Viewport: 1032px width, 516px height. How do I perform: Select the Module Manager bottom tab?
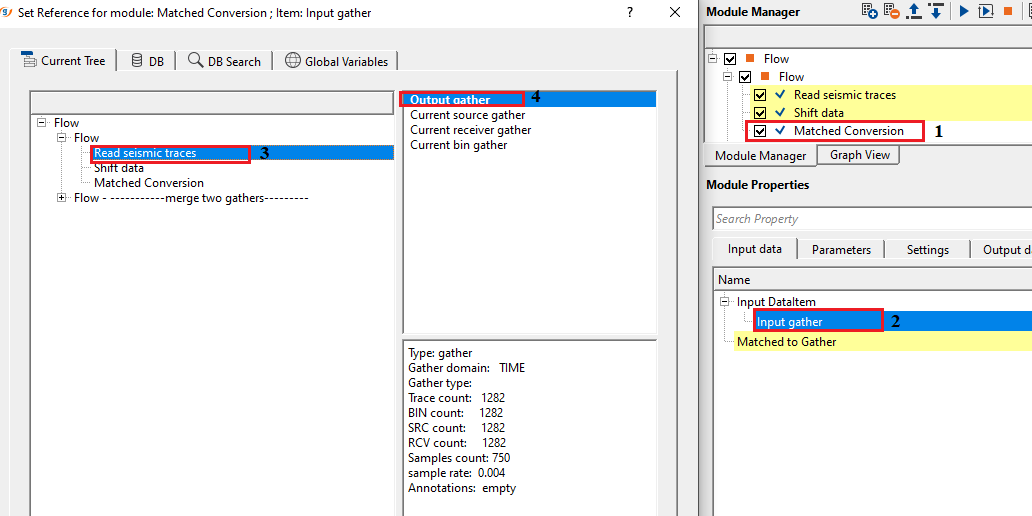point(760,155)
